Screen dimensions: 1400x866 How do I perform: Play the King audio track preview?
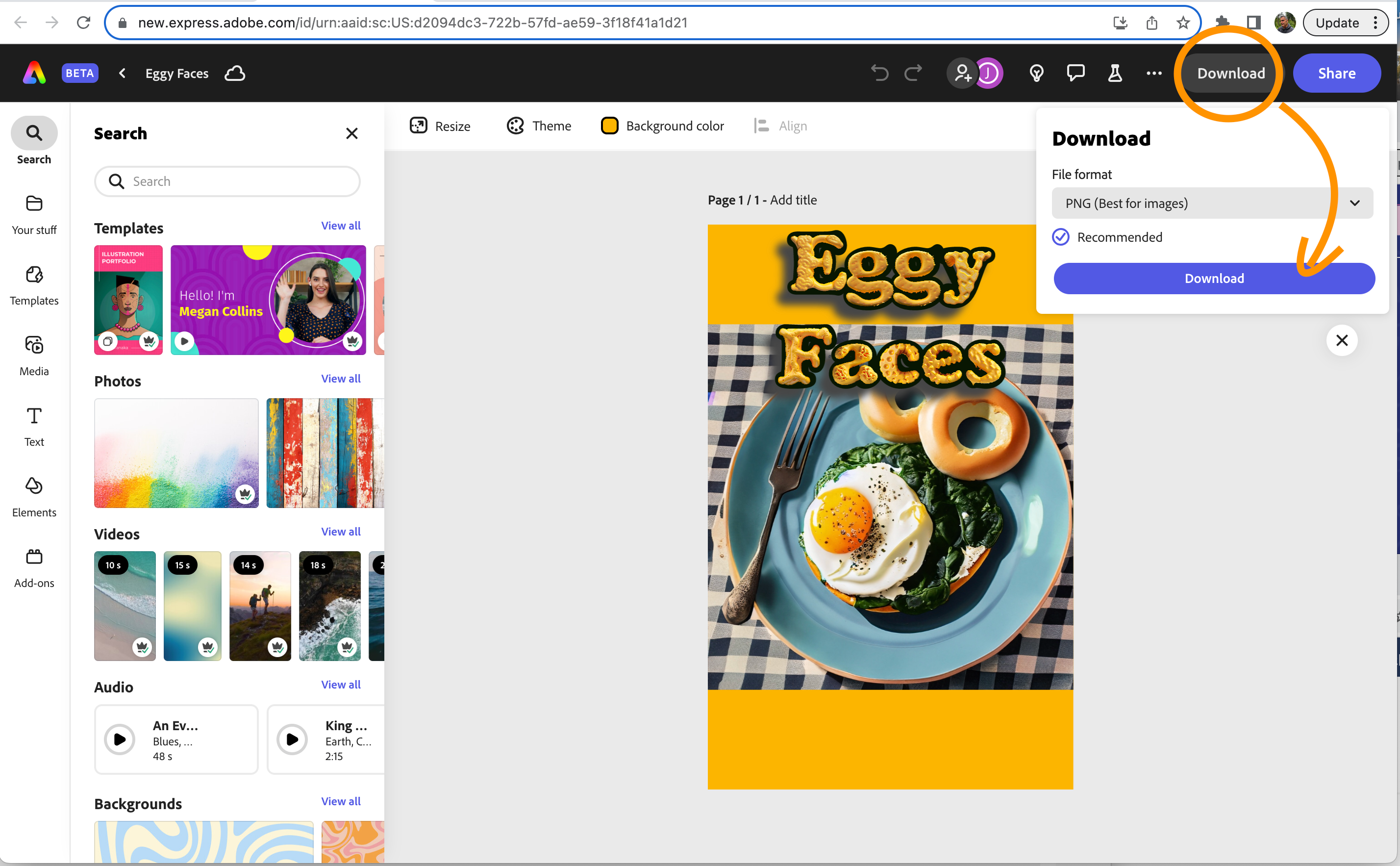[x=292, y=739]
